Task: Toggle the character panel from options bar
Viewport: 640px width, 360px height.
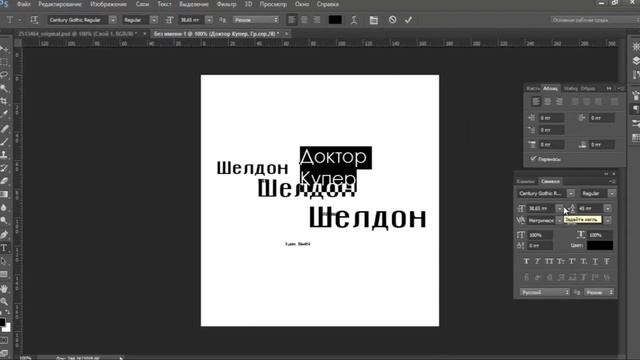Action: pyautogui.click(x=373, y=20)
